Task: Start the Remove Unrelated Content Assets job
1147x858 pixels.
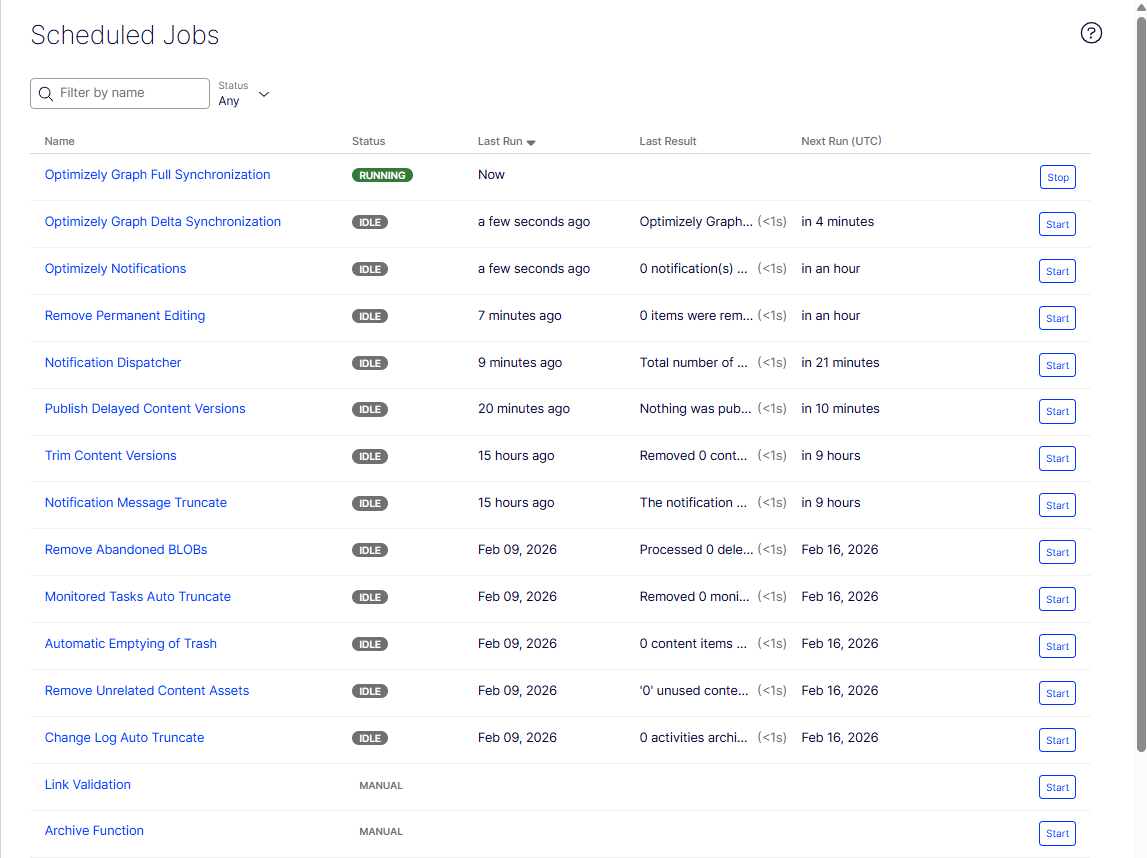Action: click(x=1057, y=693)
